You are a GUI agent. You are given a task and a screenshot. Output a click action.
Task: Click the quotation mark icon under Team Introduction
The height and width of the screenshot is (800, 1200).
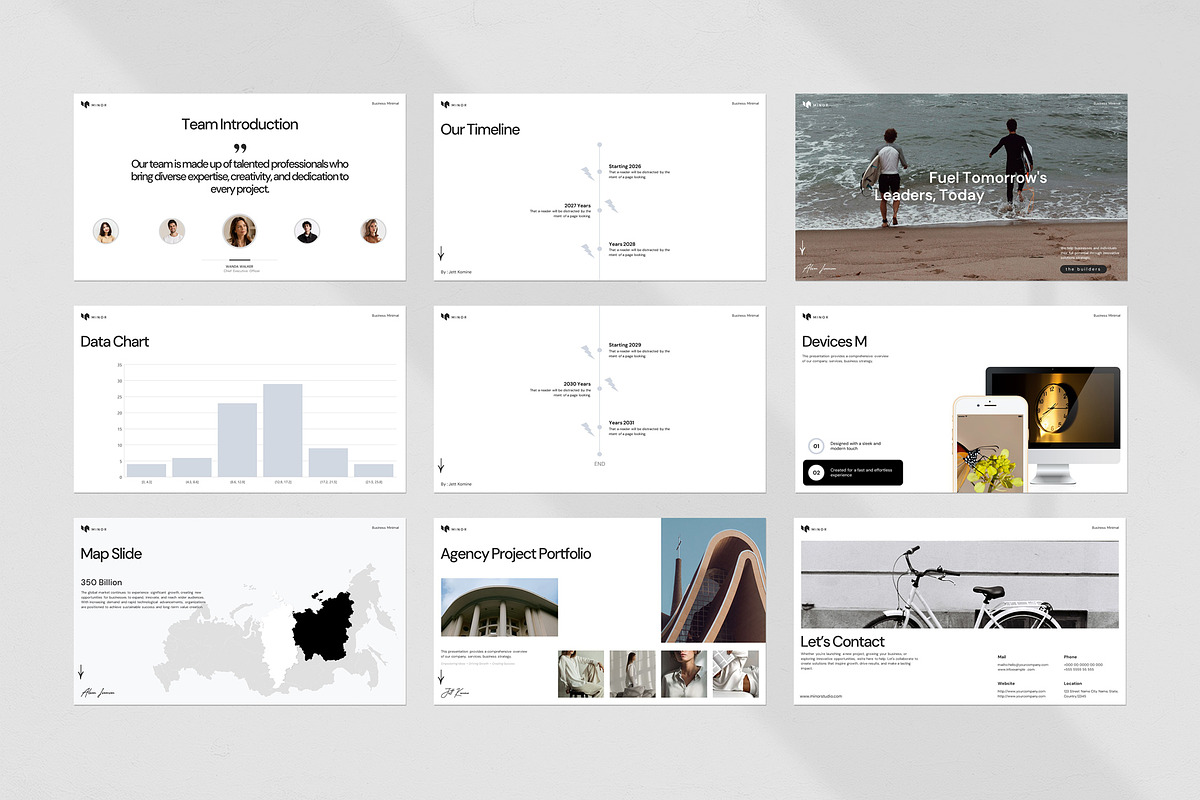[240, 149]
